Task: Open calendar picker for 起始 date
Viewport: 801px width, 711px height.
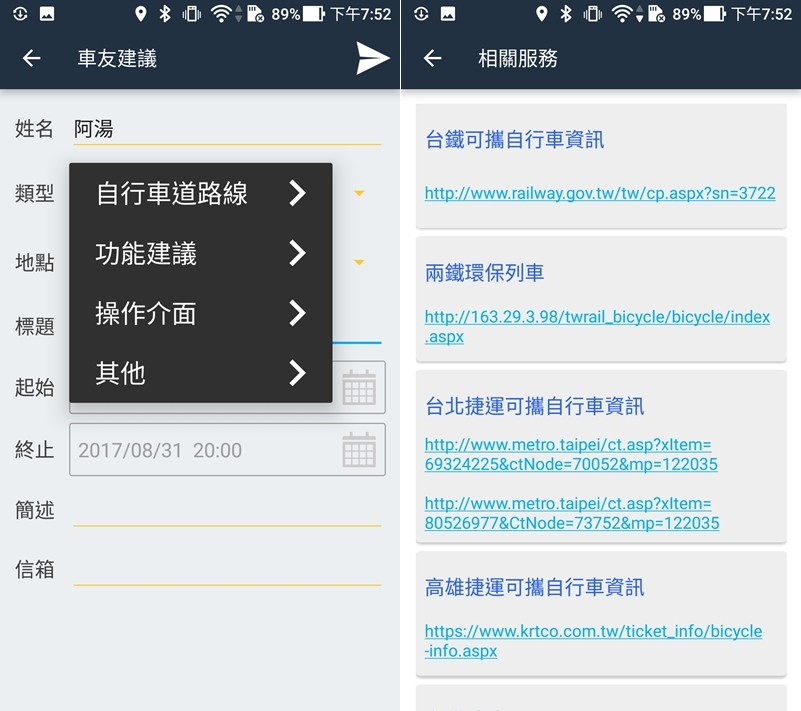Action: [359, 387]
